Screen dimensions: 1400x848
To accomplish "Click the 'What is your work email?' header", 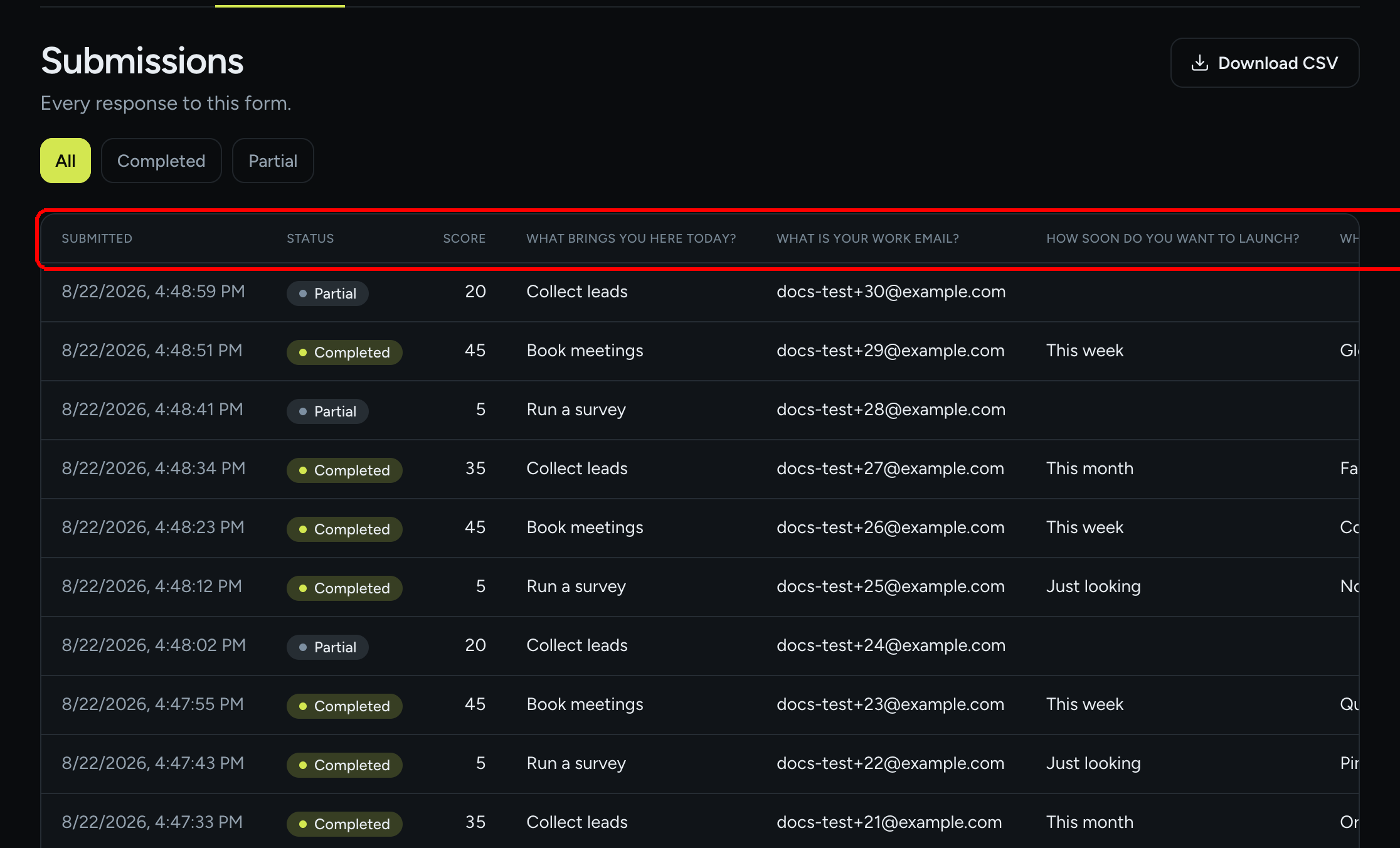I will [x=868, y=238].
